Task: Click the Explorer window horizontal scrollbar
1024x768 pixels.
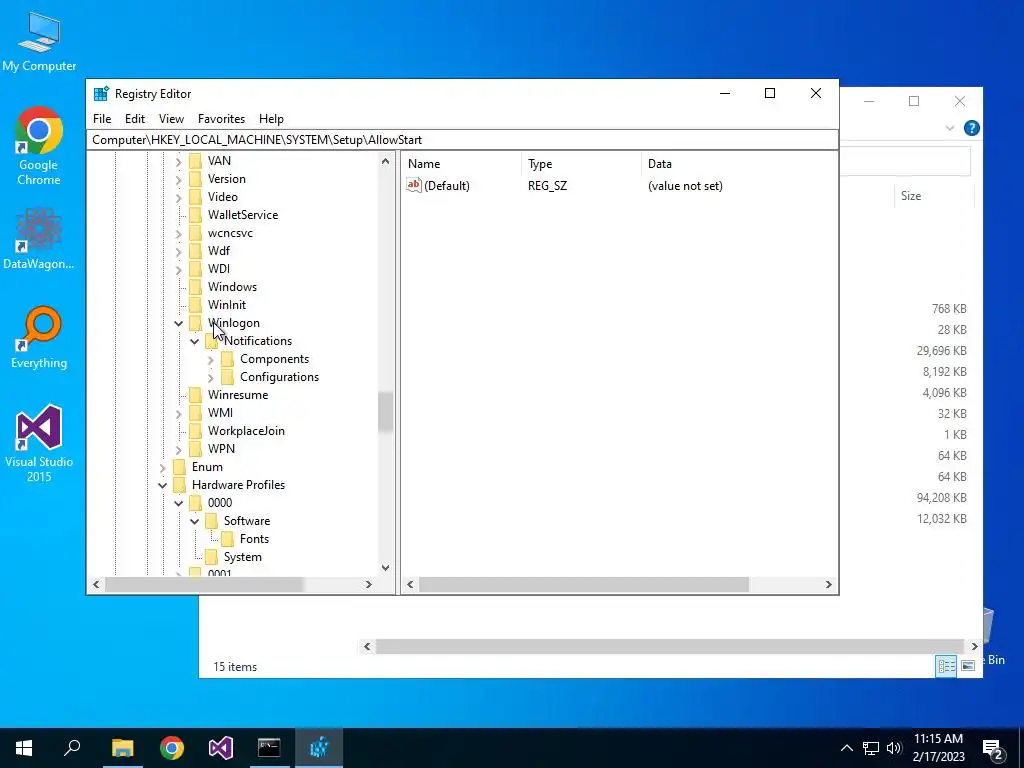Action: point(670,647)
